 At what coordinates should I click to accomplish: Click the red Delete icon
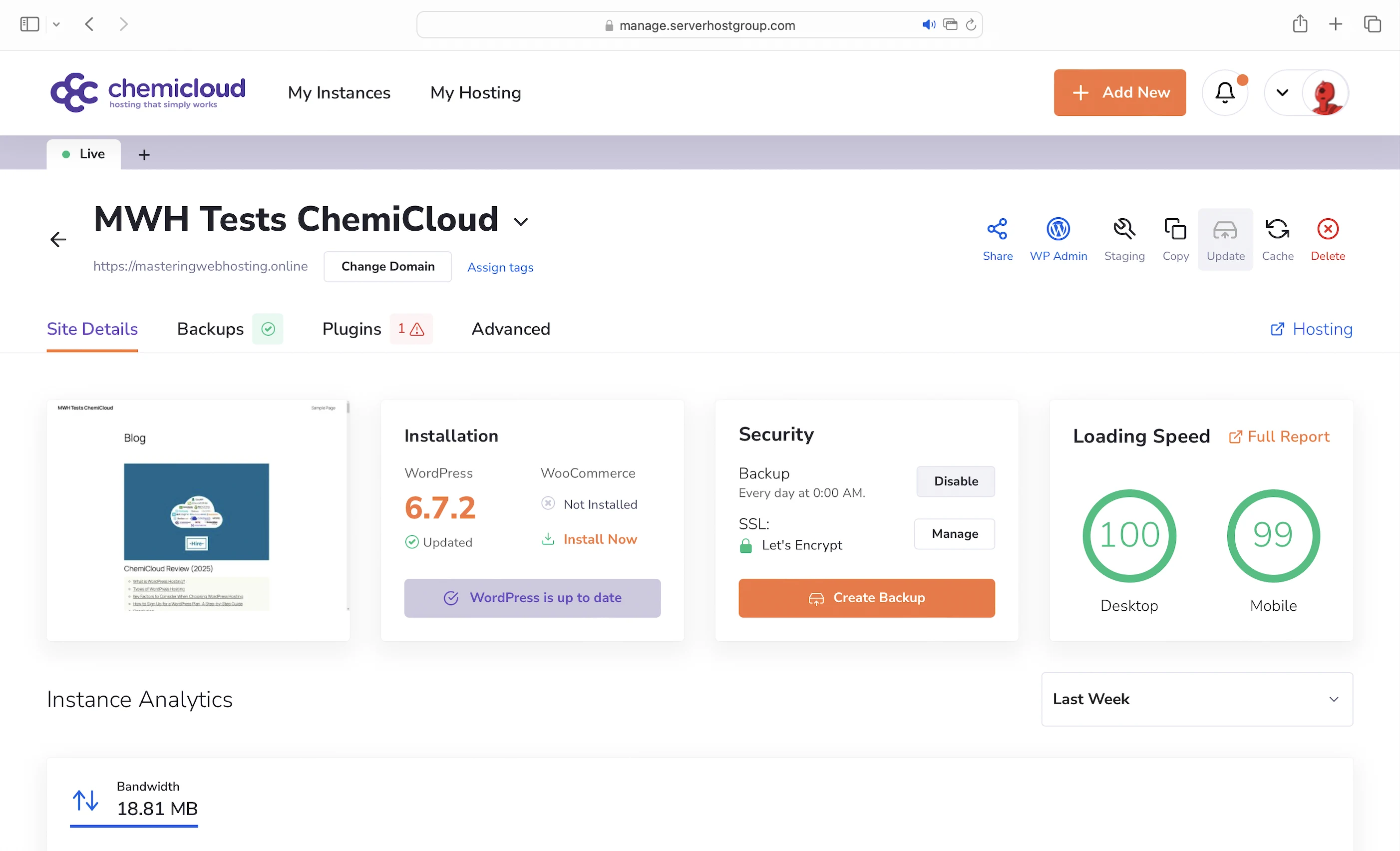(1327, 230)
